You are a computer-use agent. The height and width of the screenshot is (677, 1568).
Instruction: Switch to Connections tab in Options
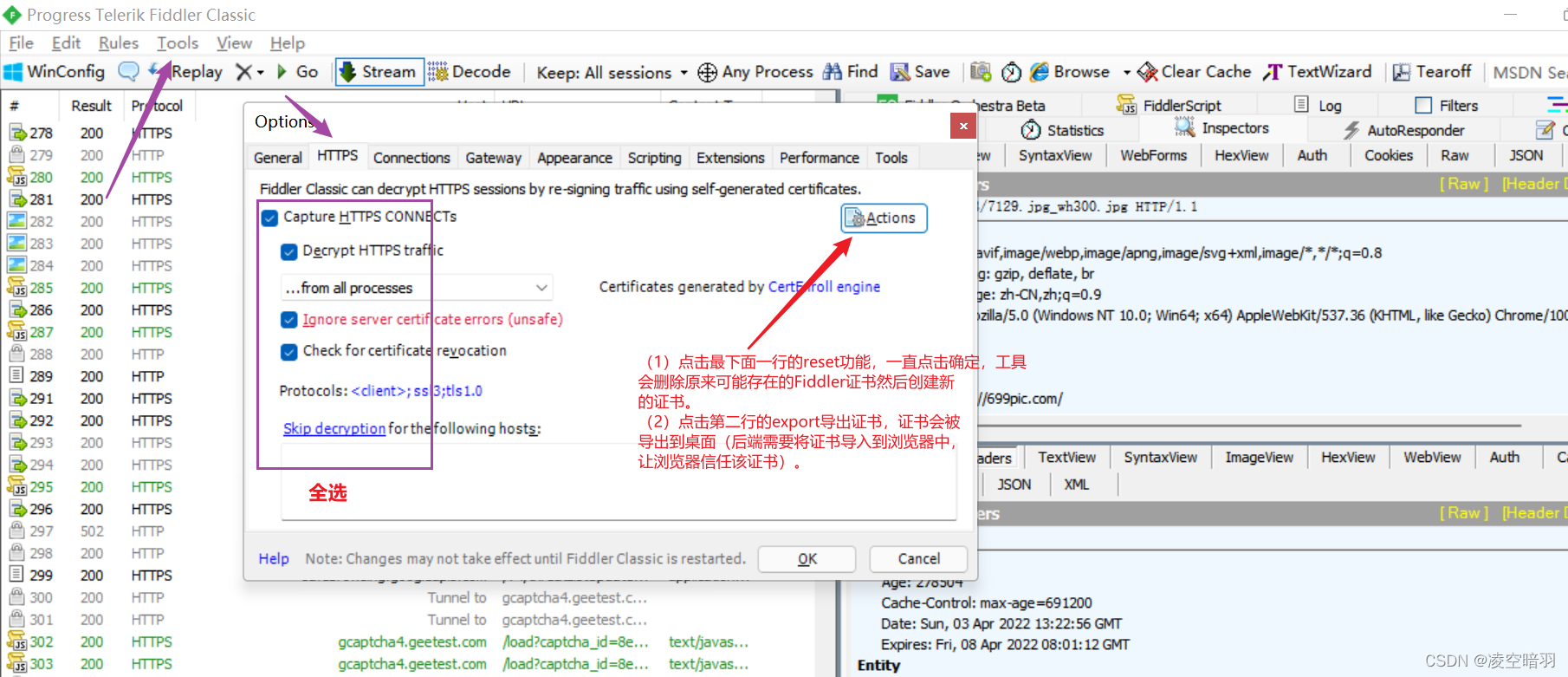[411, 158]
